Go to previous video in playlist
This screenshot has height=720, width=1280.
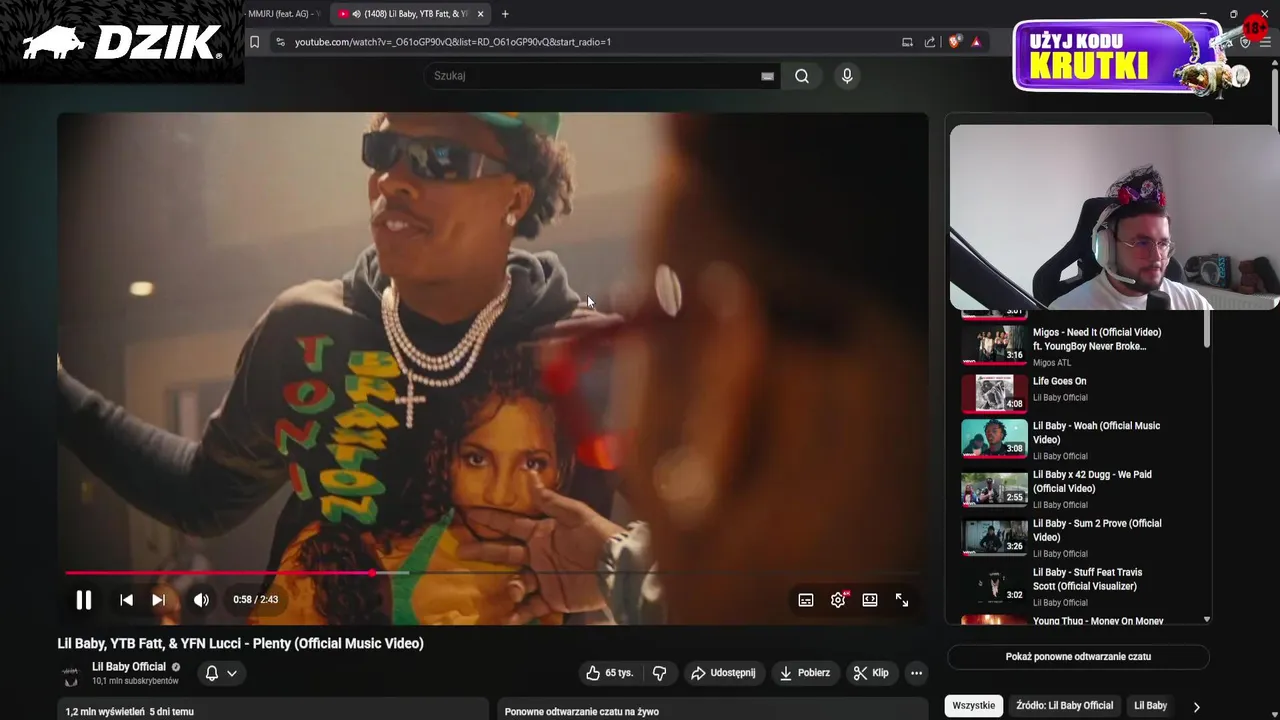[126, 600]
